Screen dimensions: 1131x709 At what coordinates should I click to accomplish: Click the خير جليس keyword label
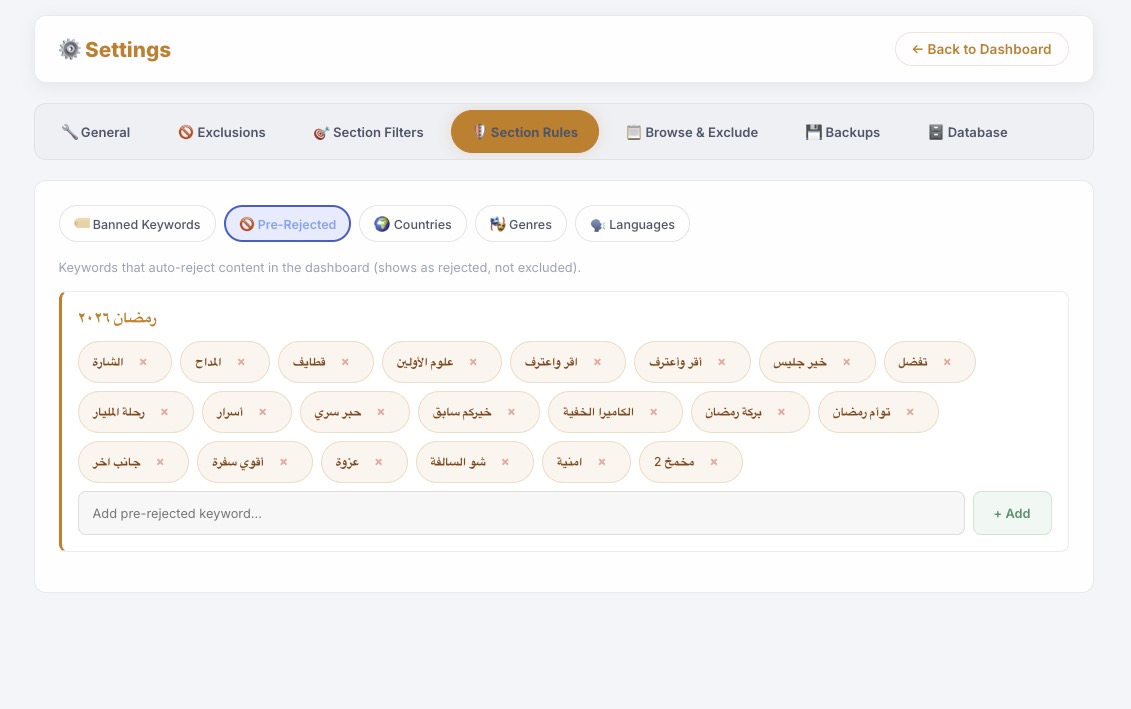tap(800, 362)
